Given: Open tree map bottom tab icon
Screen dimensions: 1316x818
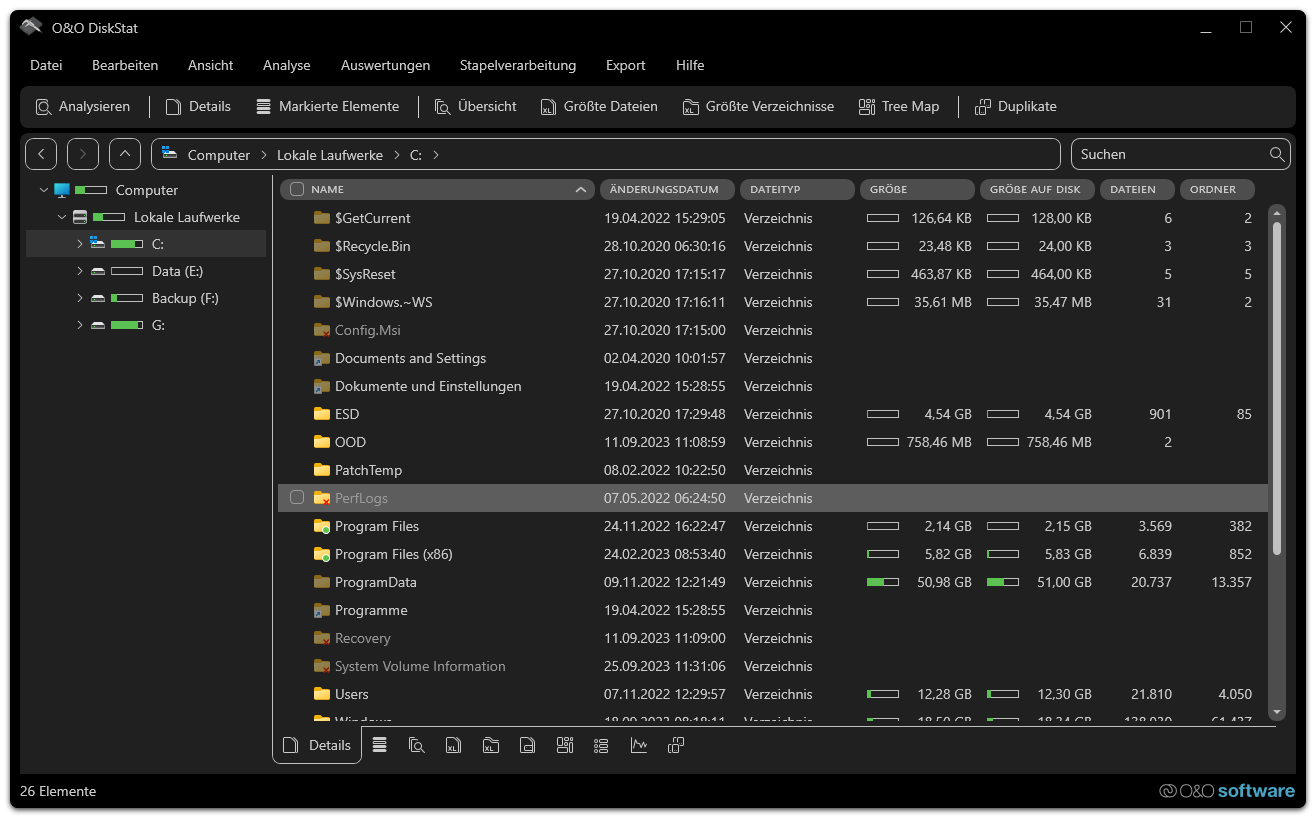Looking at the screenshot, I should [565, 745].
